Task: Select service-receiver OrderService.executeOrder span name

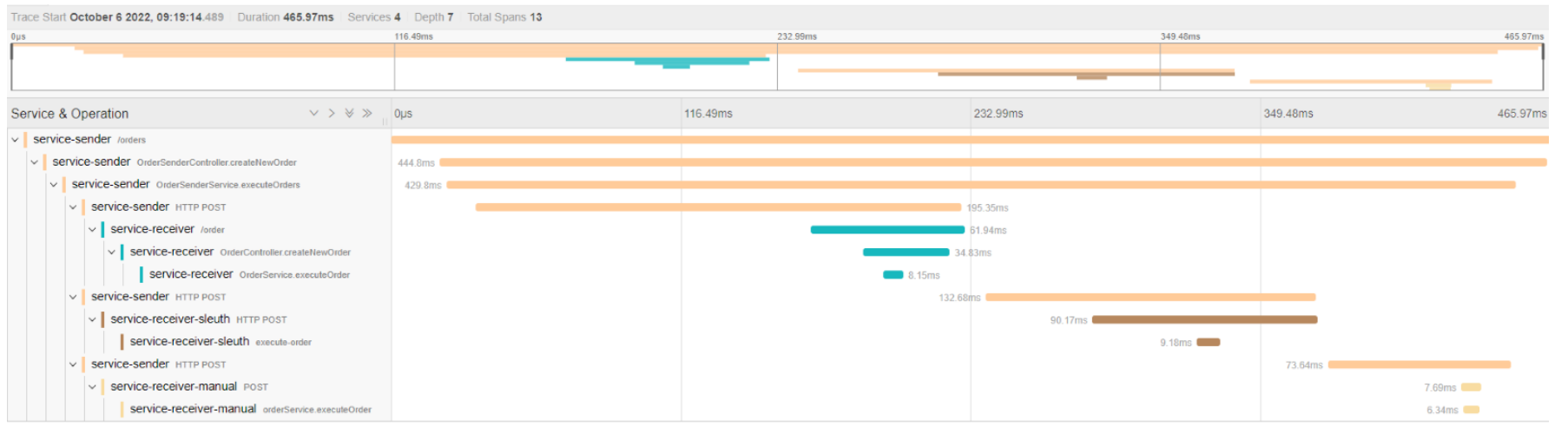Action: tap(191, 274)
